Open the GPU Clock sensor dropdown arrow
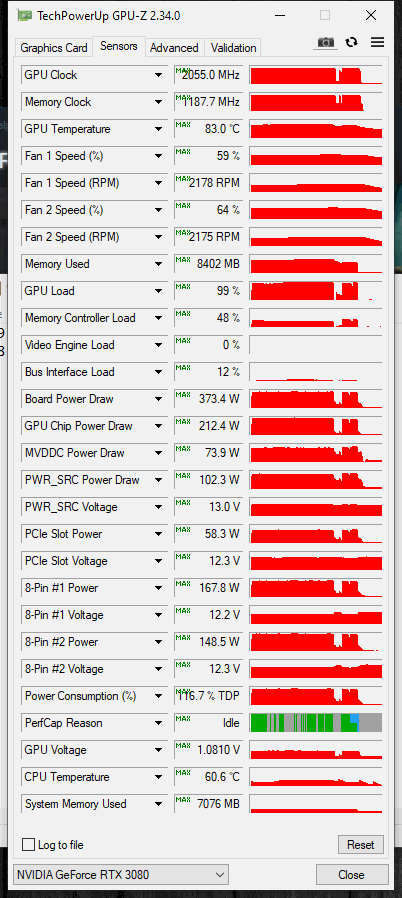Viewport: 402px width, 898px height. [x=159, y=75]
